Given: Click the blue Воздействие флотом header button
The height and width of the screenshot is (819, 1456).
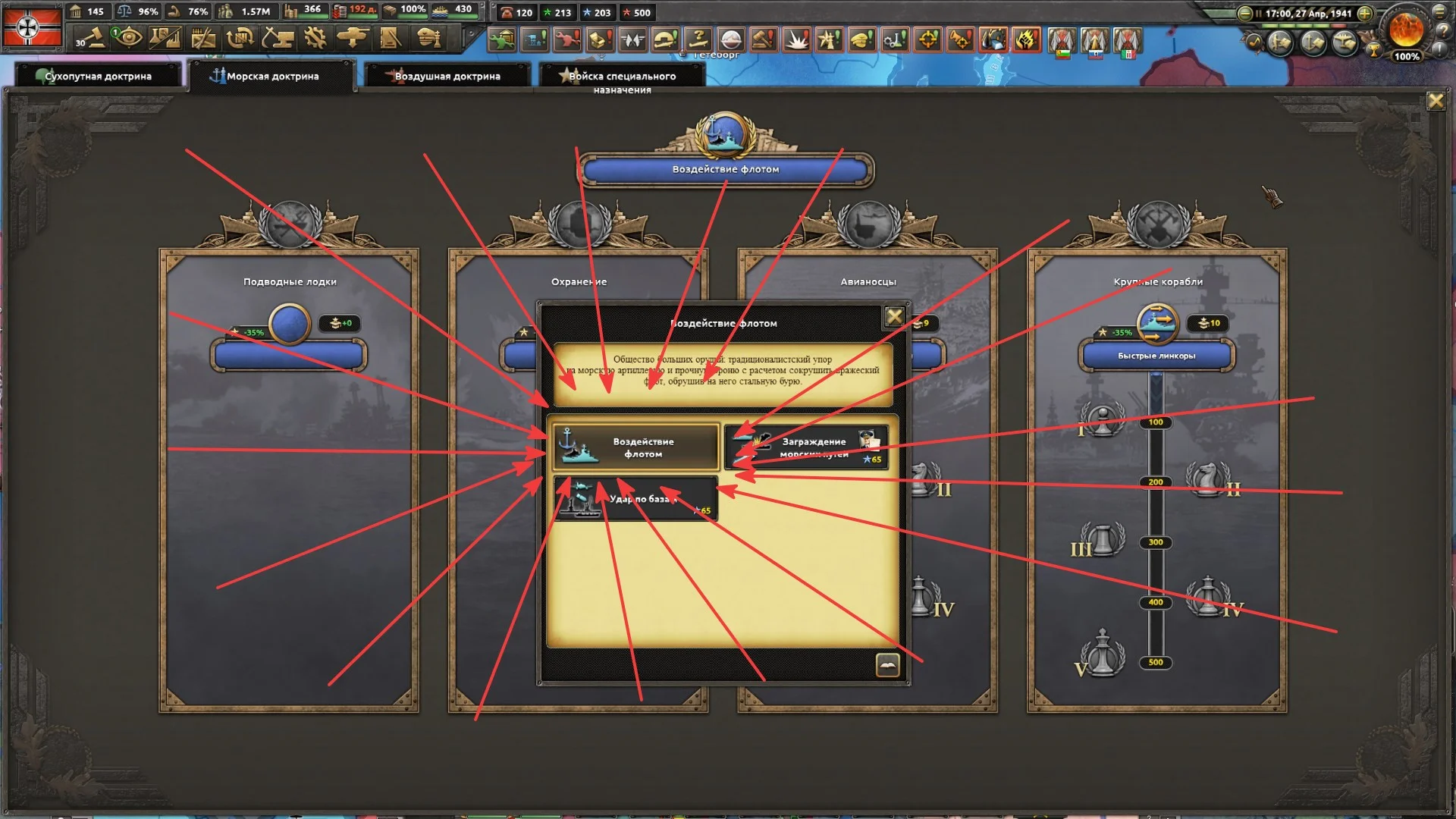Looking at the screenshot, I should 726,169.
